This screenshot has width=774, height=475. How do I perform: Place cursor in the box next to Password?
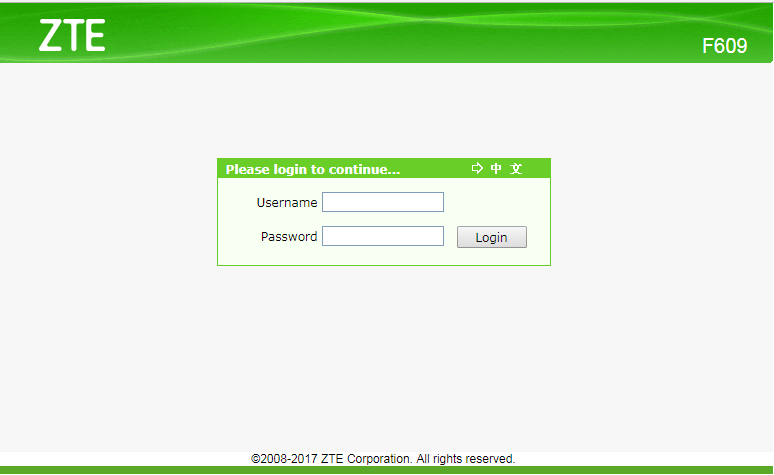click(383, 236)
